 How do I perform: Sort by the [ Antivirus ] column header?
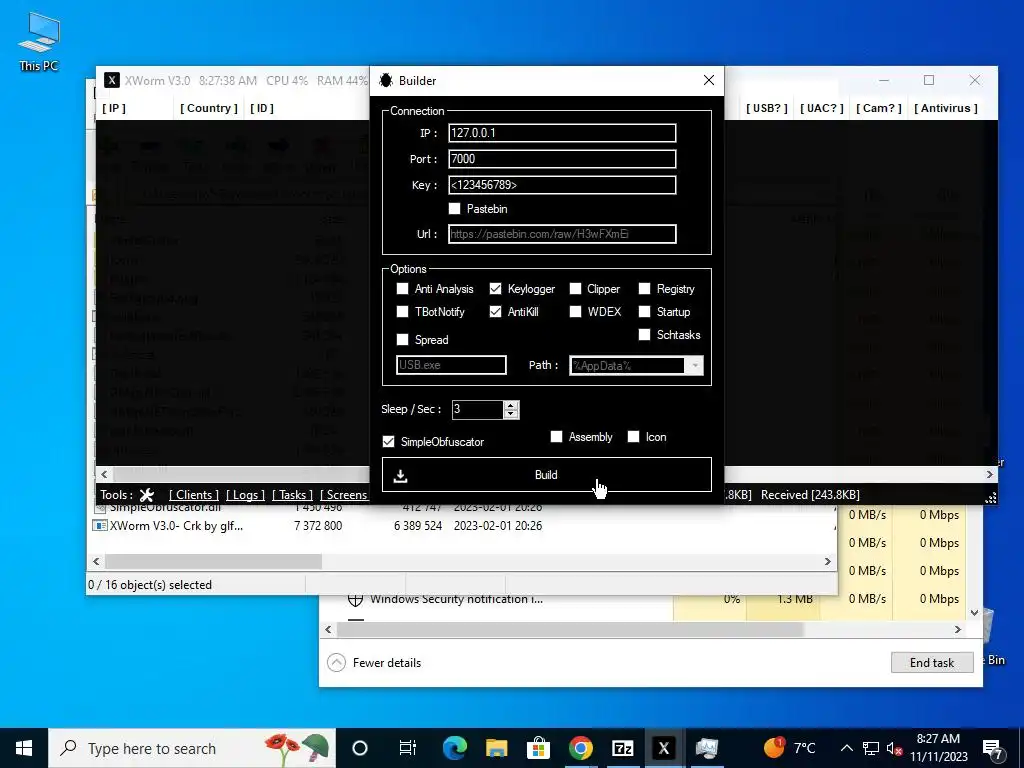946,108
